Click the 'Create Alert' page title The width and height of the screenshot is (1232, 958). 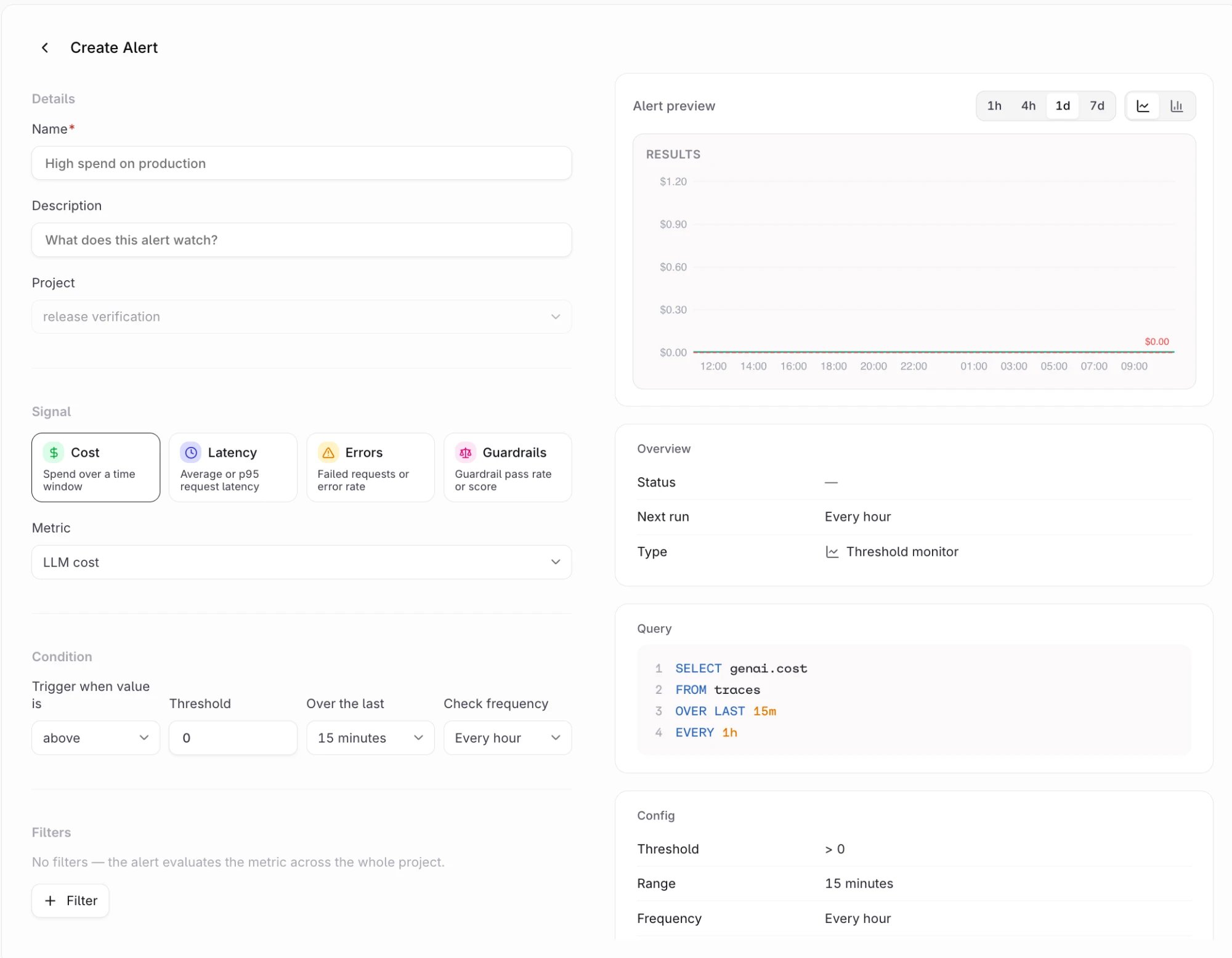(114, 47)
